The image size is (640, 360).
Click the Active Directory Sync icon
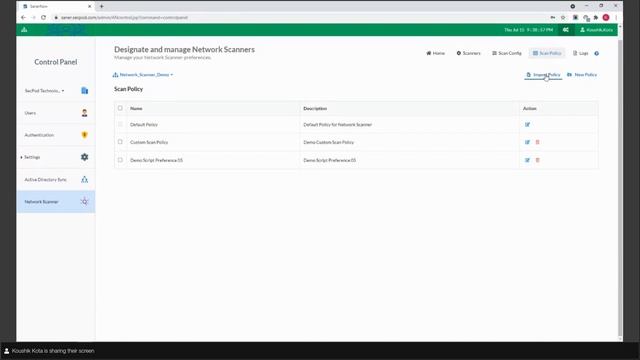84,180
